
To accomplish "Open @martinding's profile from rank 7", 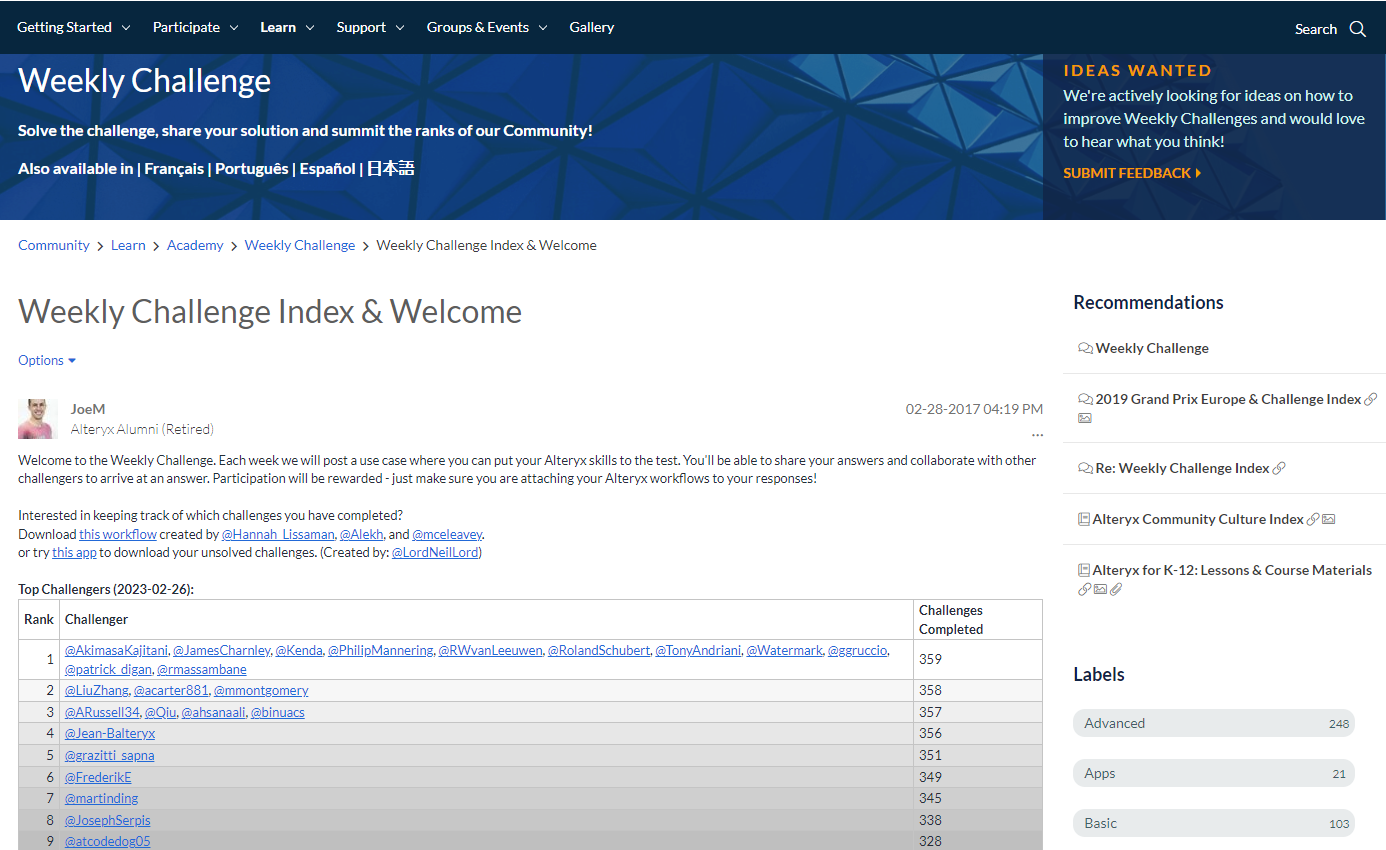I will click(101, 798).
